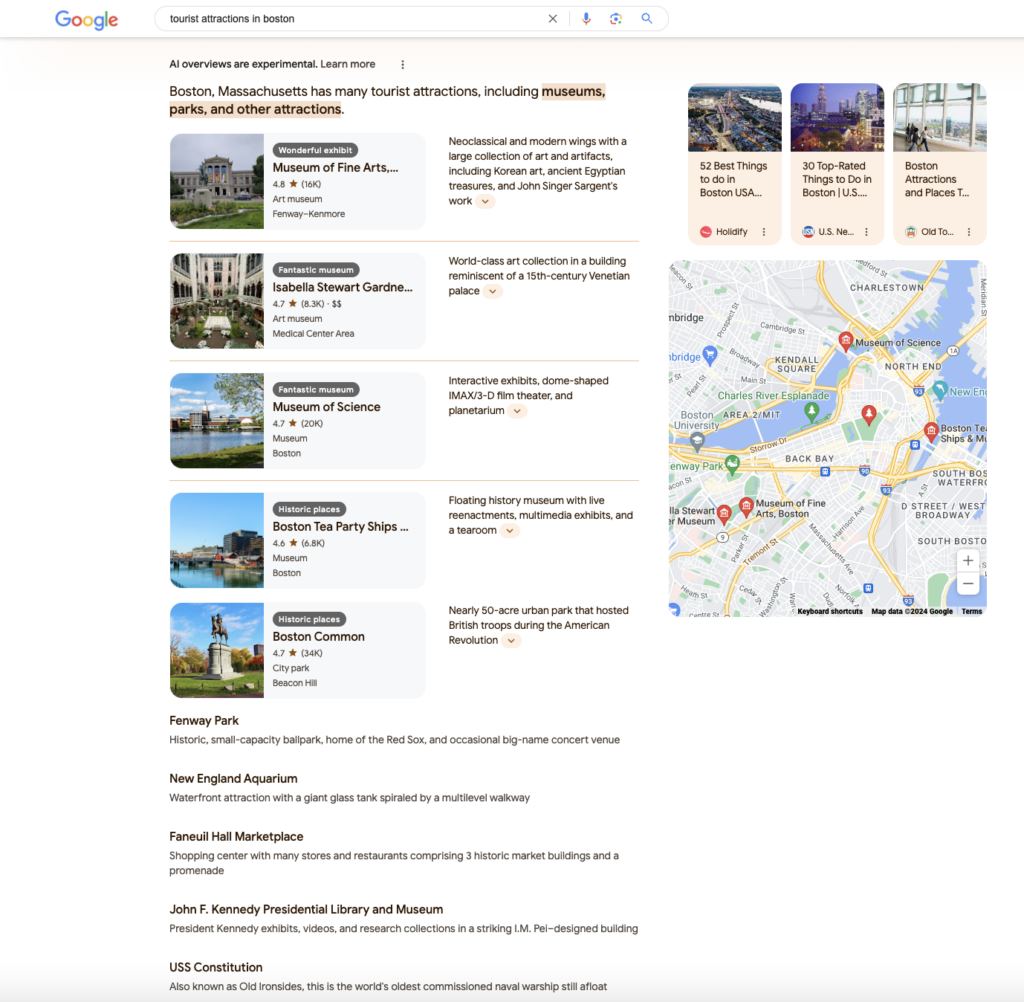Select the Museum of Fine Arts map pin
1024x1002 pixels.
[x=746, y=506]
